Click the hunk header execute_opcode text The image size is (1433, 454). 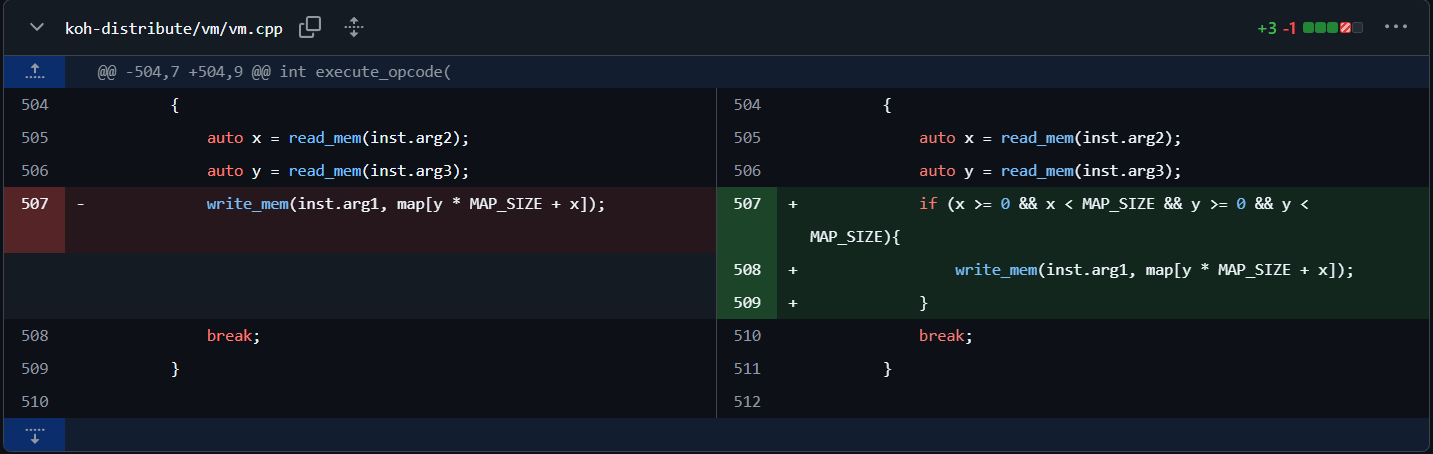[383, 72]
